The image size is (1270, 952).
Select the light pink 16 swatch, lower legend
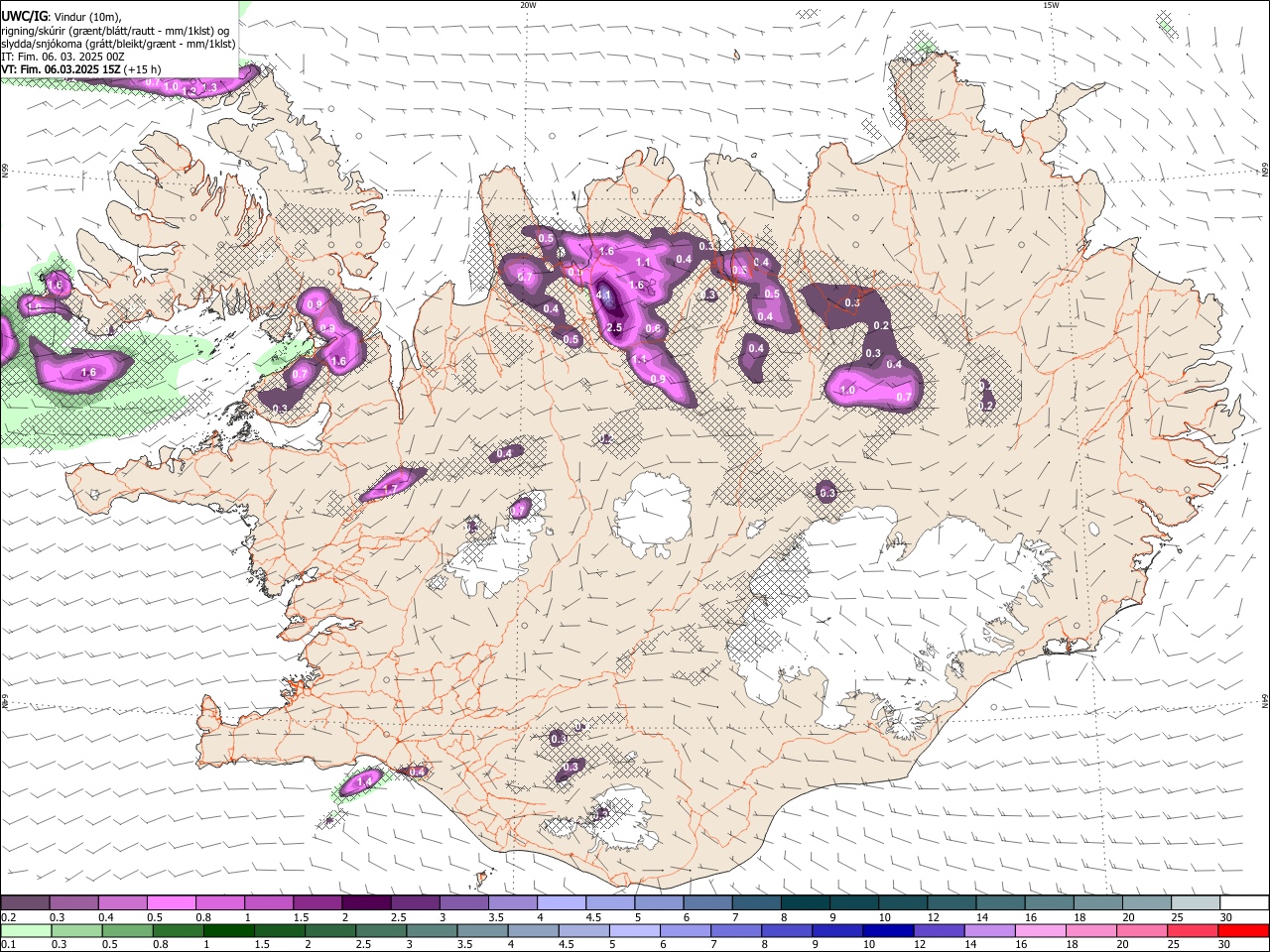pyautogui.click(x=1041, y=930)
